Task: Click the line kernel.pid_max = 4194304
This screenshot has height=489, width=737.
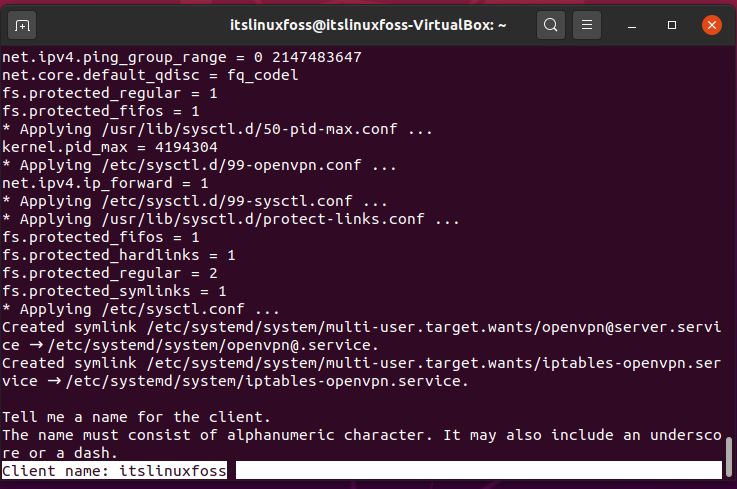Action: (x=110, y=147)
